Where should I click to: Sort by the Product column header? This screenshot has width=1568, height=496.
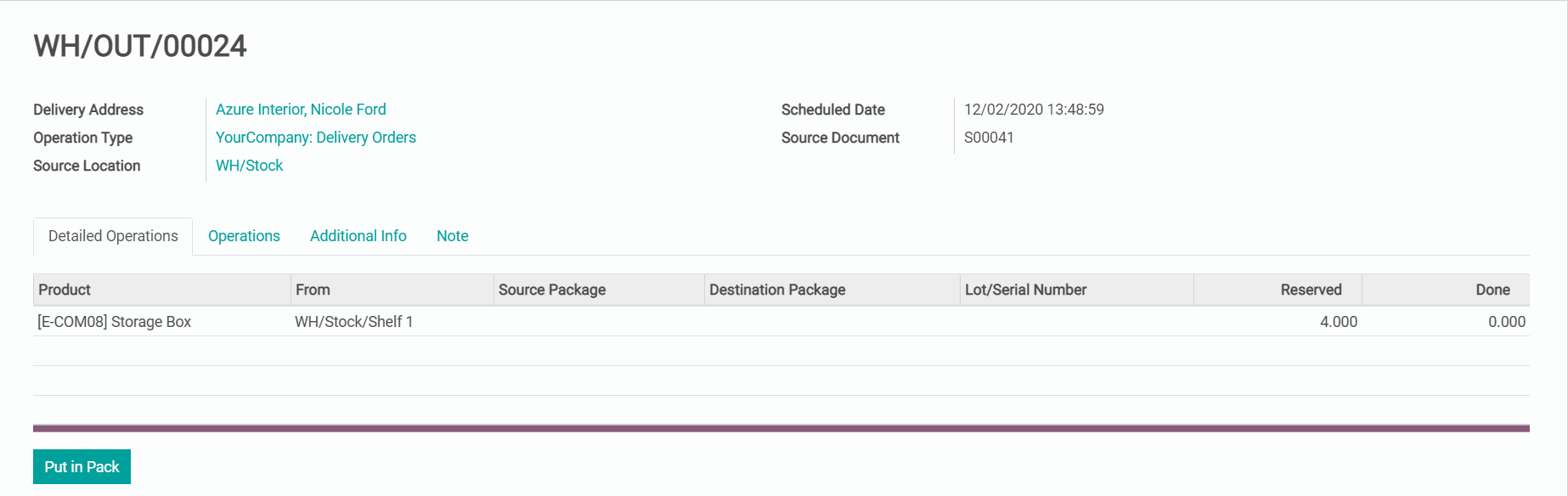(65, 290)
